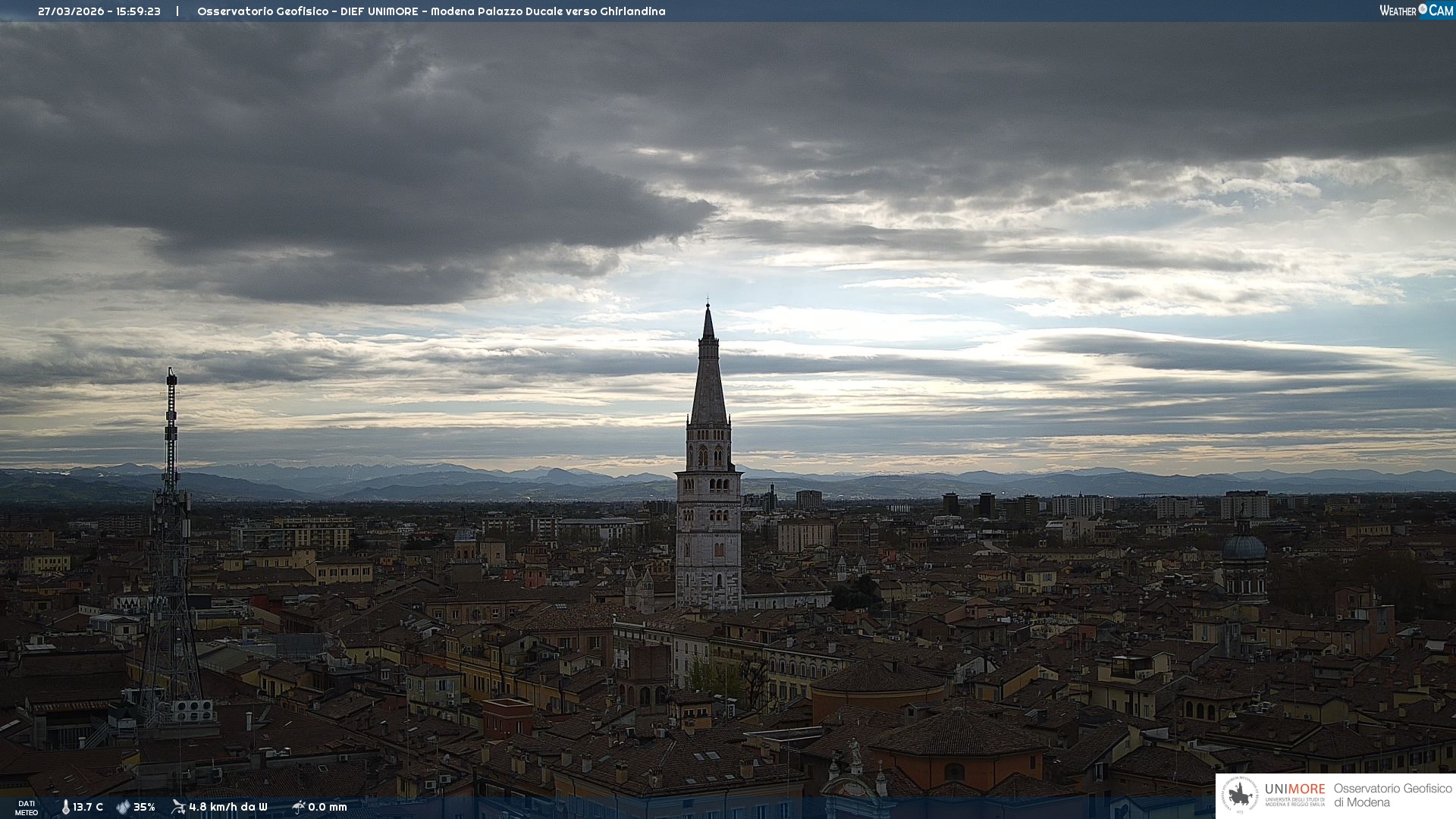Click the blue dome of the church
The width and height of the screenshot is (1456, 819).
1244,548
